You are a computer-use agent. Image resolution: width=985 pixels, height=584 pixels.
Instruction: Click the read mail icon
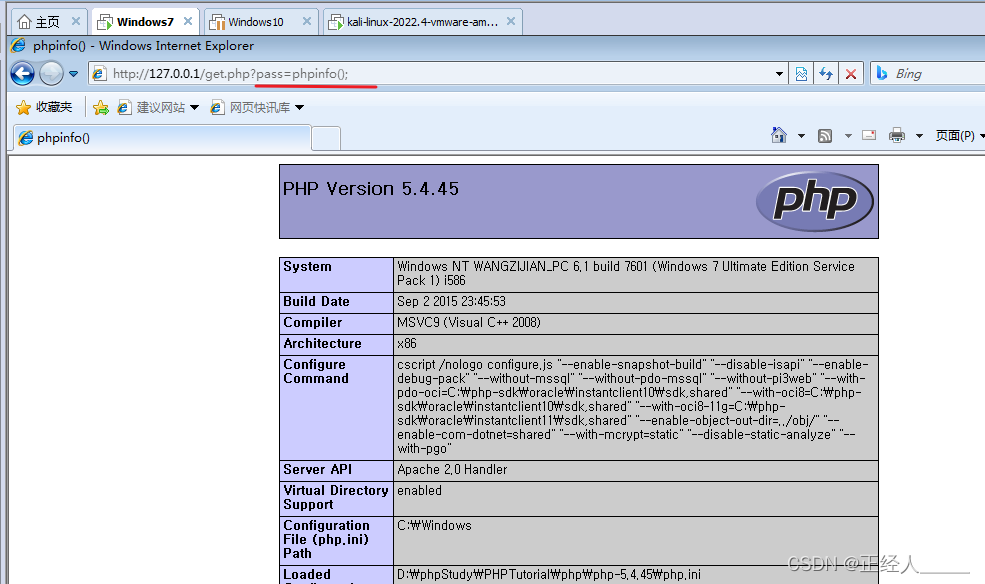pos(869,135)
